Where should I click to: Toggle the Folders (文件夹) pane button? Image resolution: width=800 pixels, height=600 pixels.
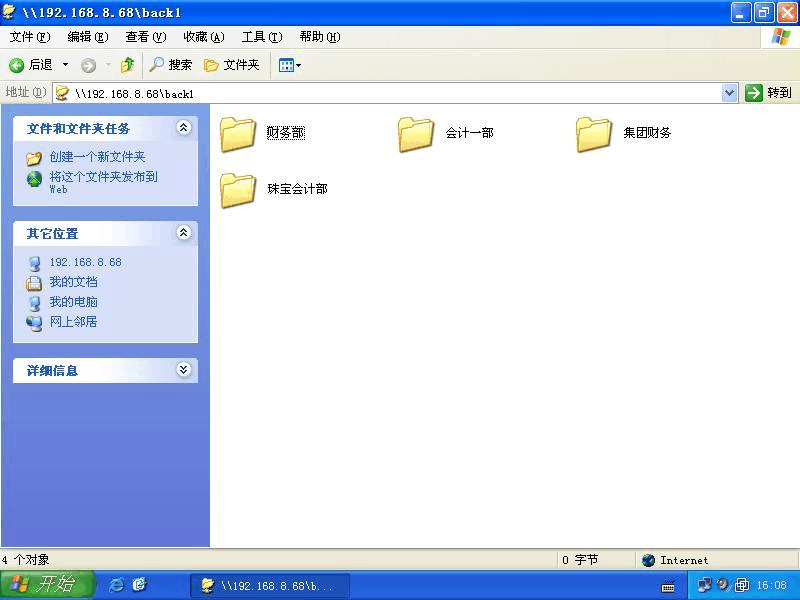[232, 65]
